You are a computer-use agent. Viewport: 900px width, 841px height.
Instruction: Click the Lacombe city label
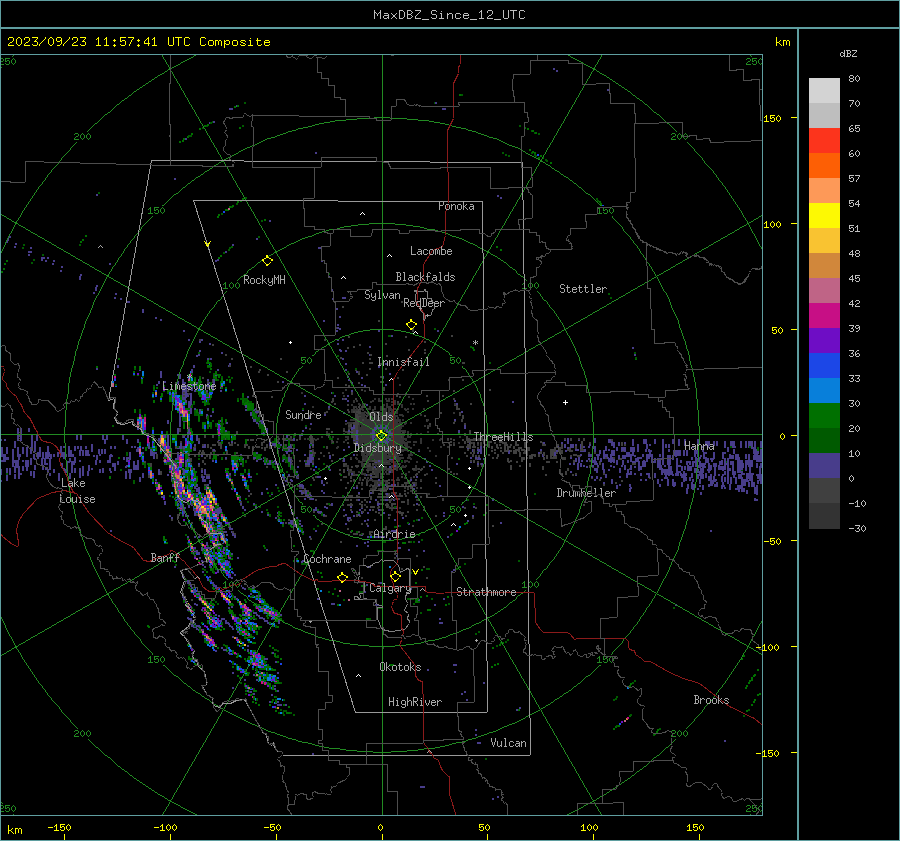[x=431, y=251]
